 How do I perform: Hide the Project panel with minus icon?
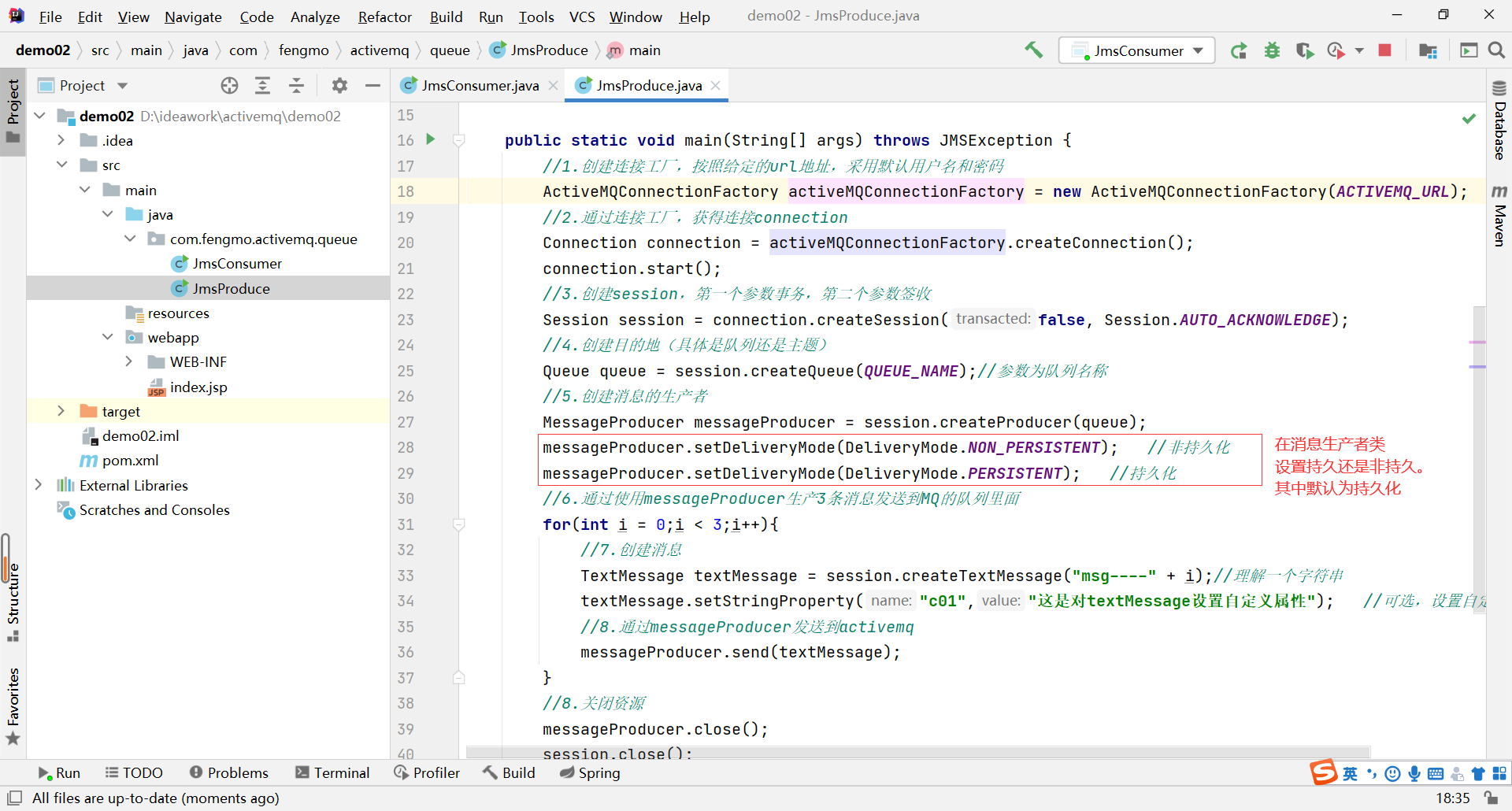[x=372, y=86]
